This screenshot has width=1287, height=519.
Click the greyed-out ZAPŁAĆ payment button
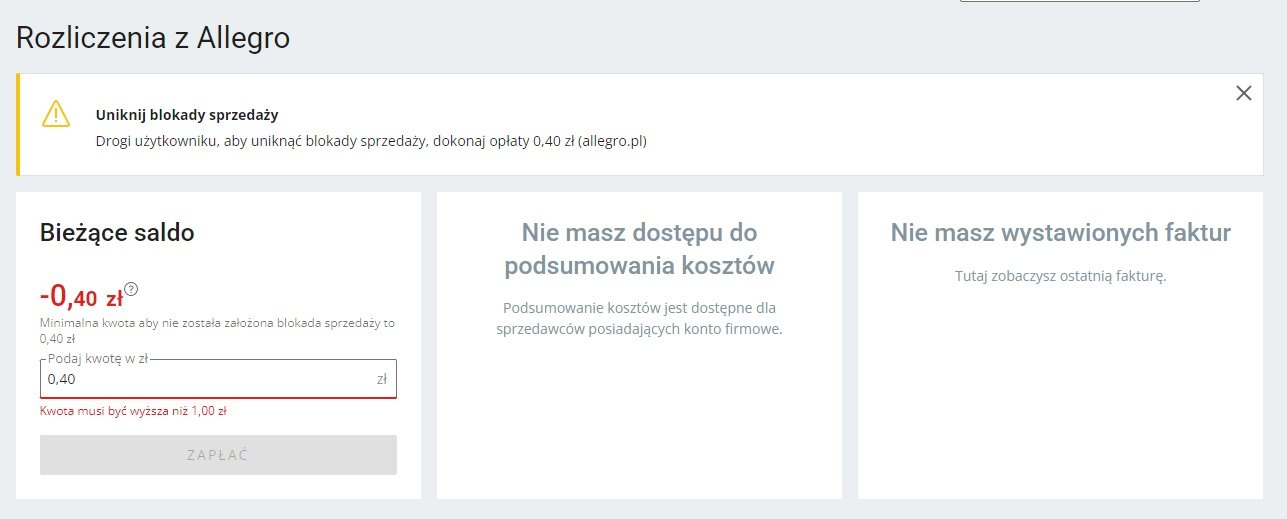[x=218, y=455]
